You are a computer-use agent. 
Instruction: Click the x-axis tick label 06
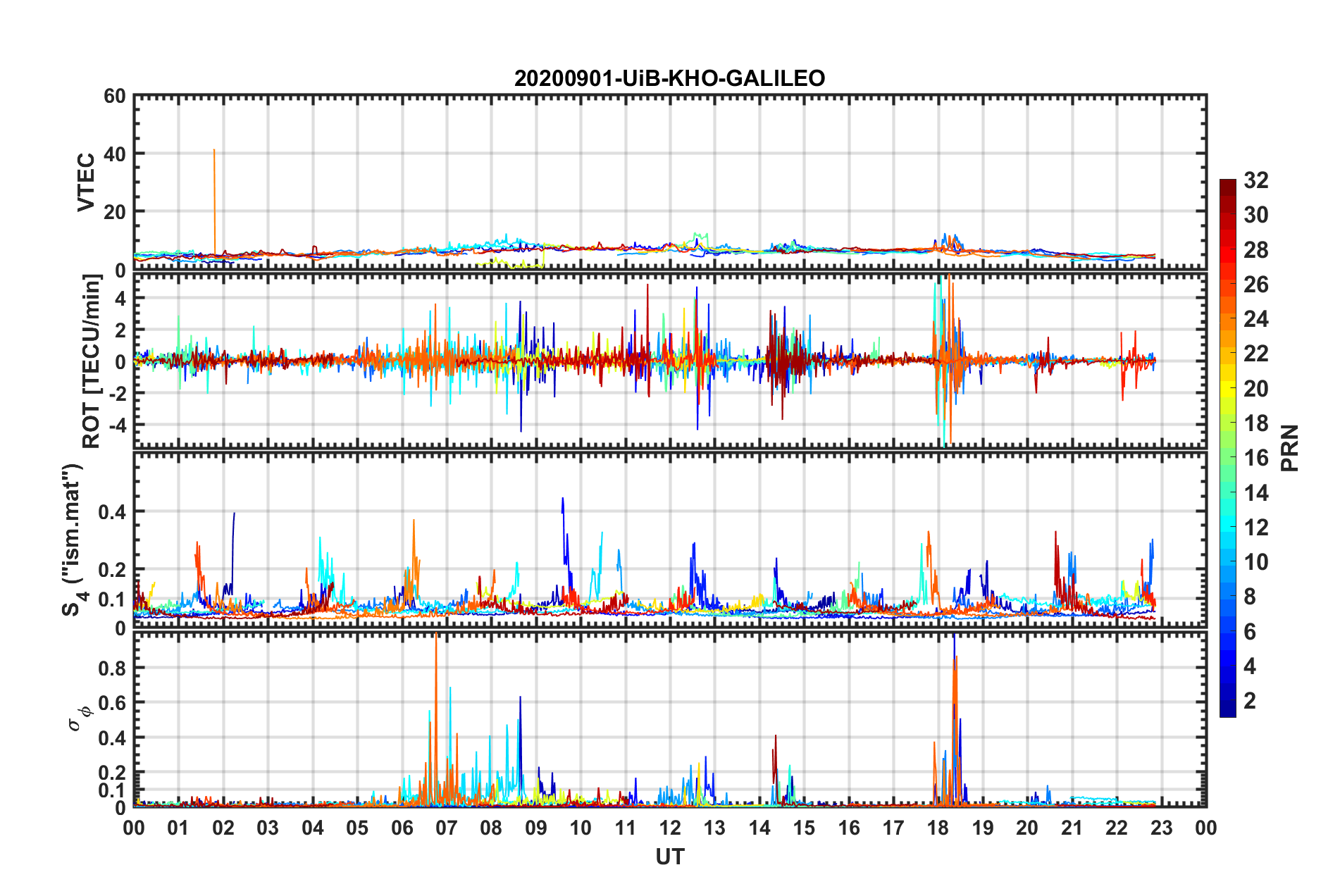click(x=402, y=828)
